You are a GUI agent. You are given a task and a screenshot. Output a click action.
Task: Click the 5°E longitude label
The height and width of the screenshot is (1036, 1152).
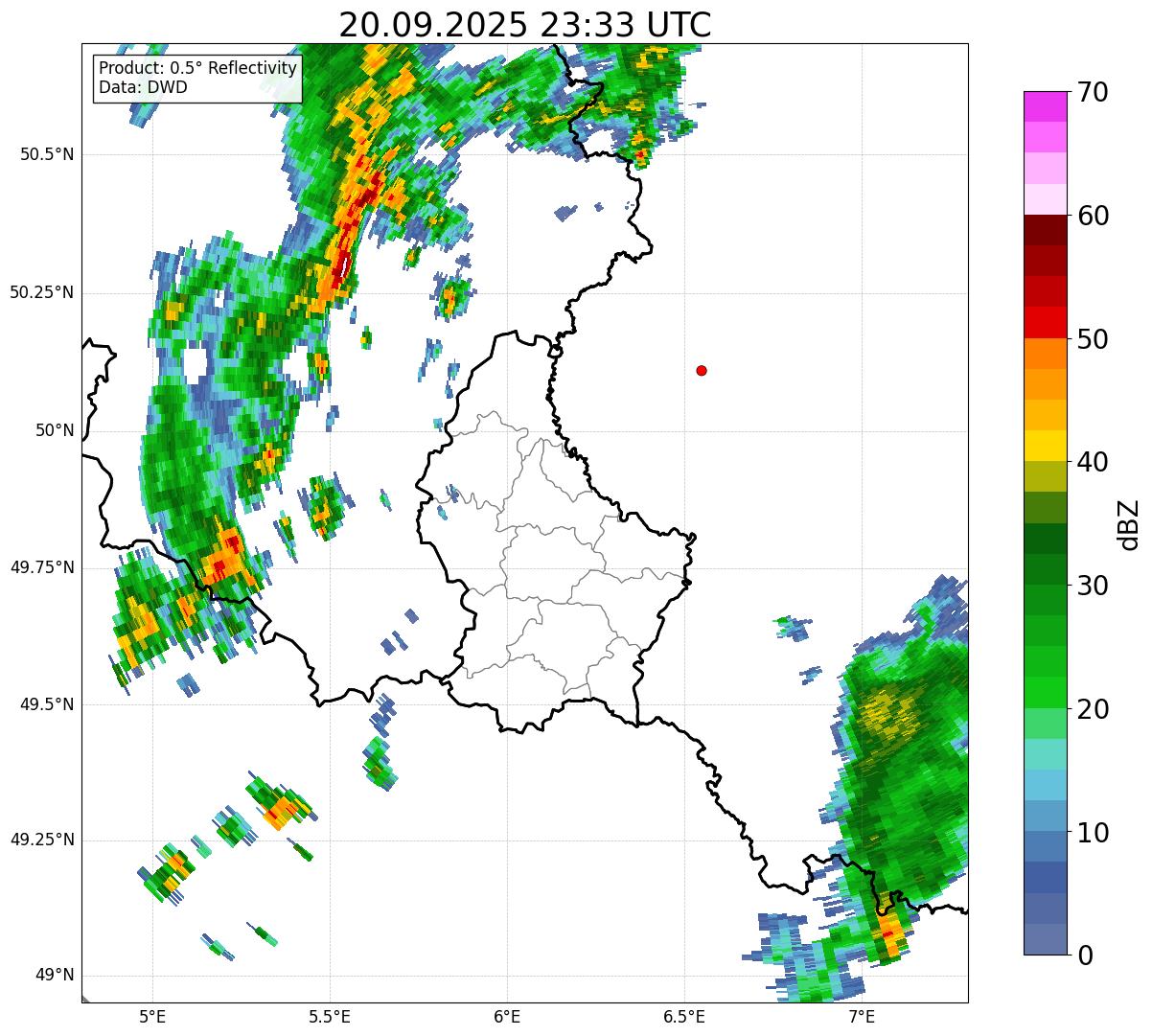pos(152,1016)
